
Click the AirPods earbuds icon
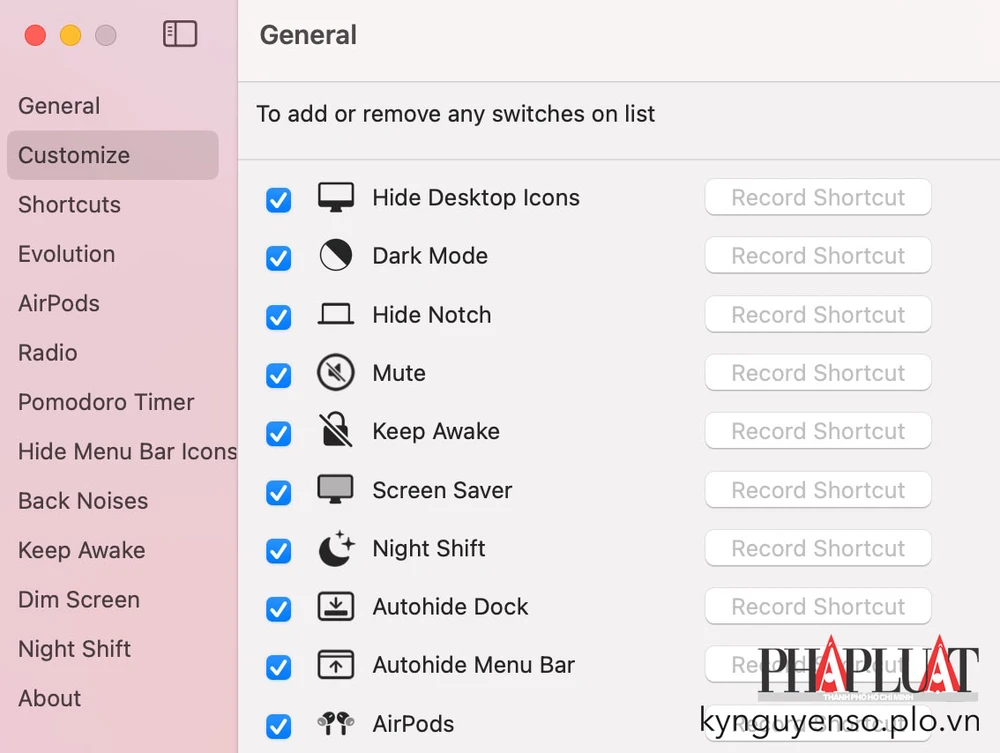coord(336,724)
